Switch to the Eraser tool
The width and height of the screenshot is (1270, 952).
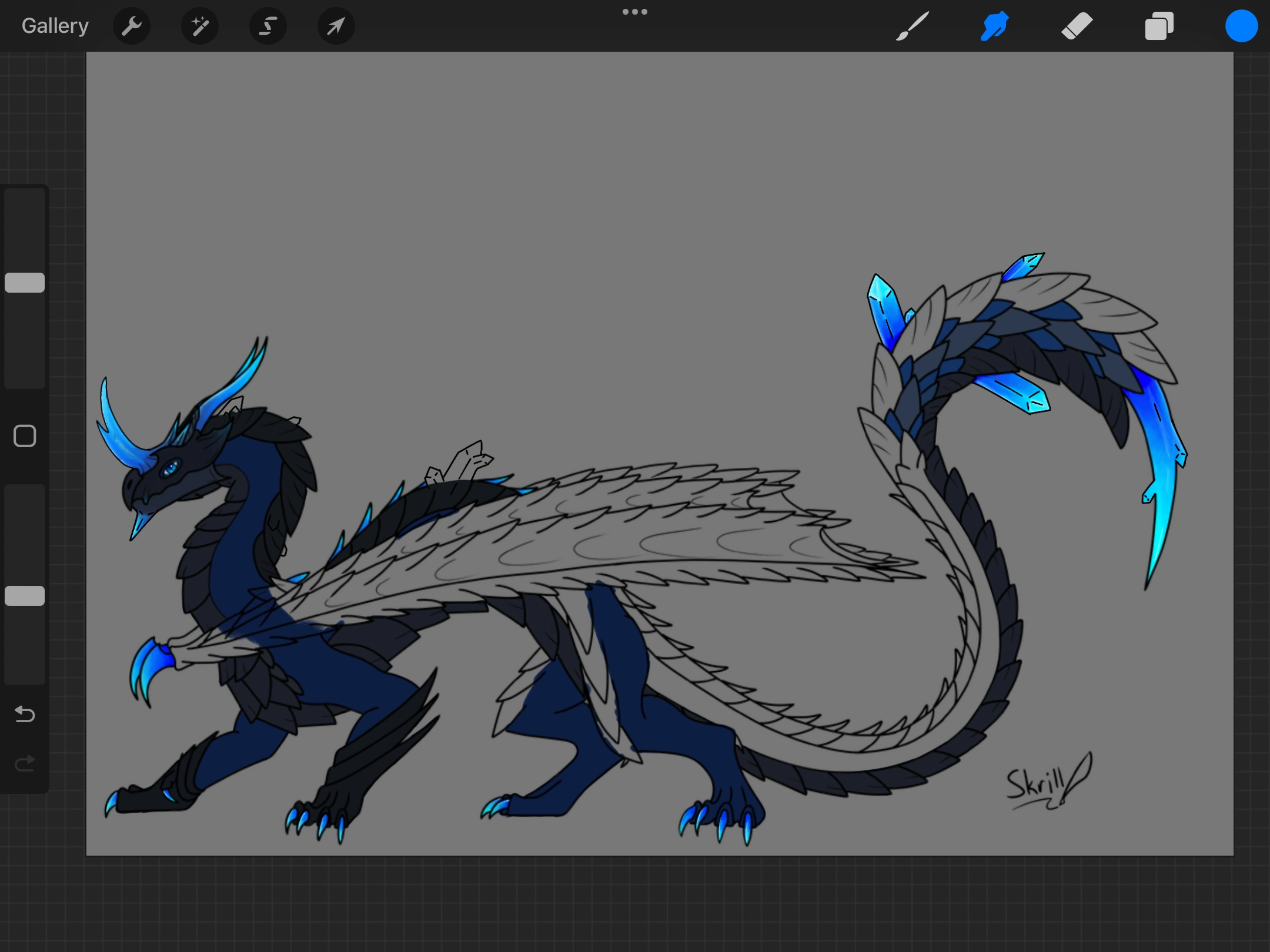(x=1077, y=25)
